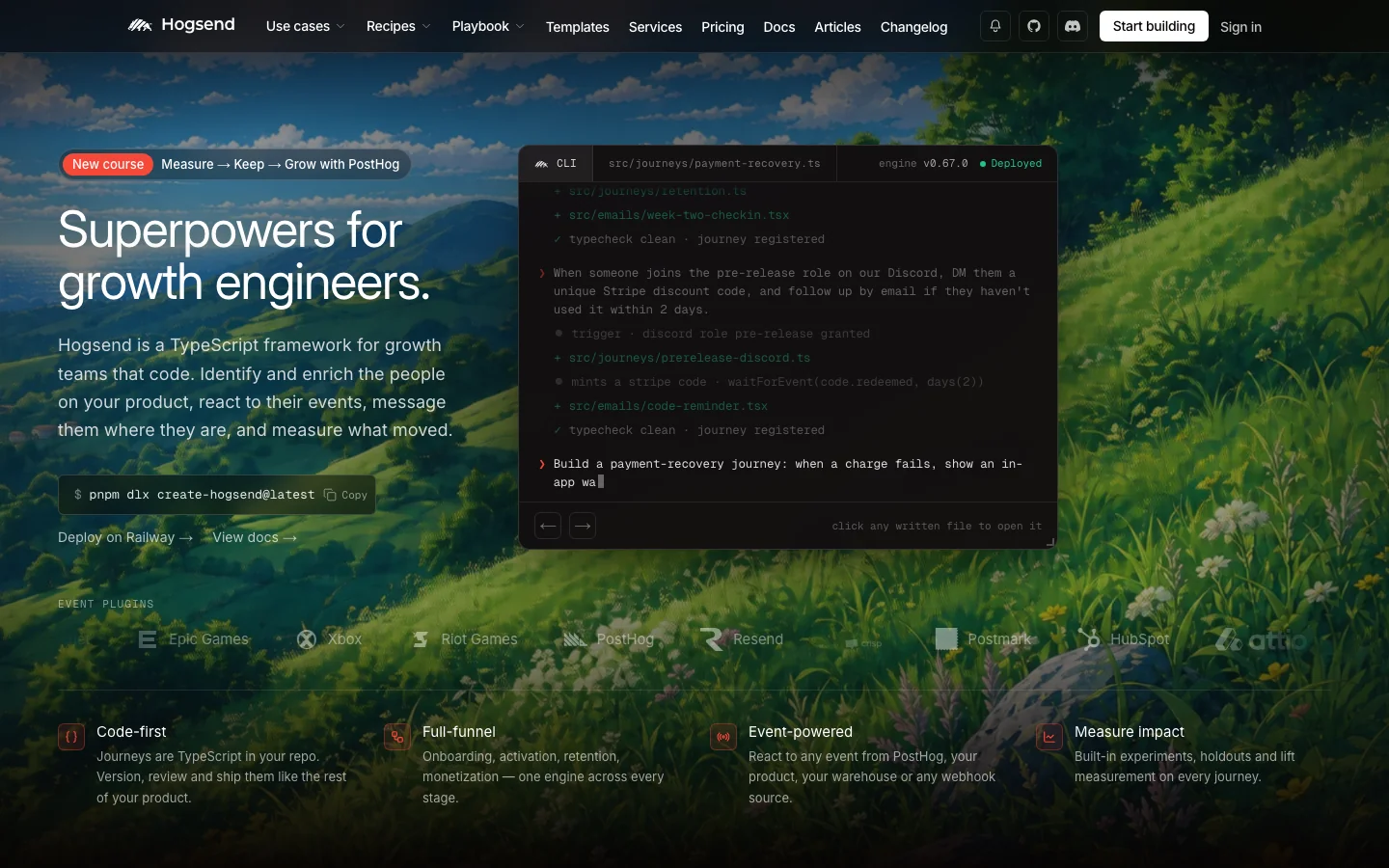The width and height of the screenshot is (1389, 868).
Task: Click the terminal prompt being typed
Action: (787, 473)
